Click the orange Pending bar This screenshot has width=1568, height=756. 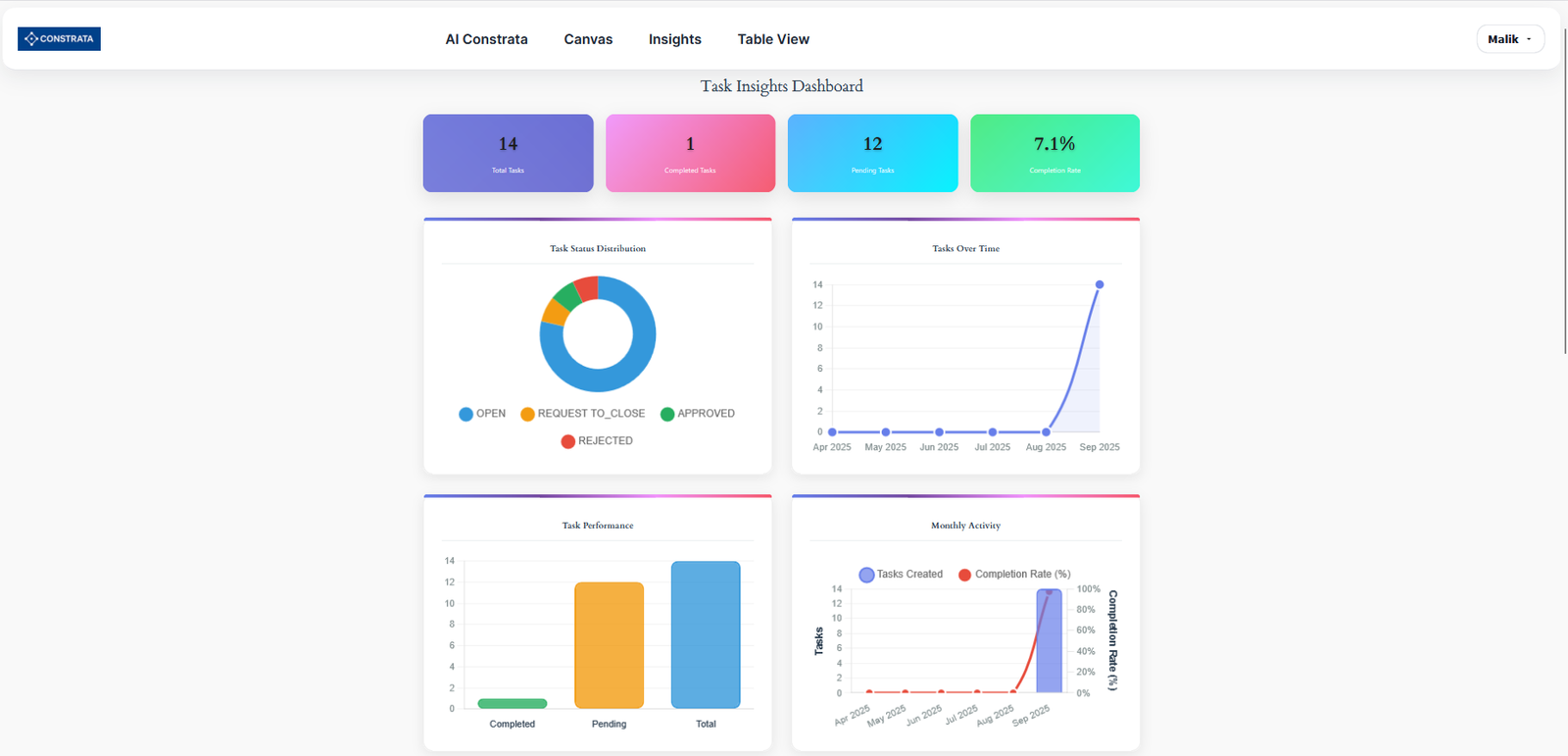click(609, 645)
